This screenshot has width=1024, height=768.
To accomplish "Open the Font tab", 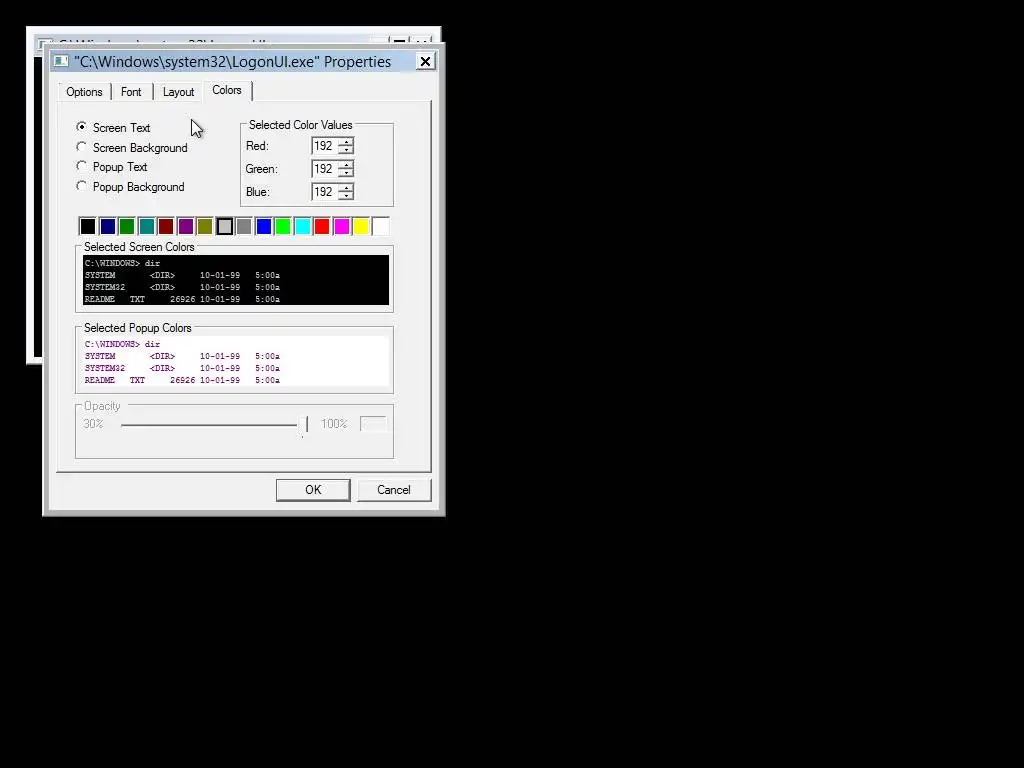I will pyautogui.click(x=131, y=92).
